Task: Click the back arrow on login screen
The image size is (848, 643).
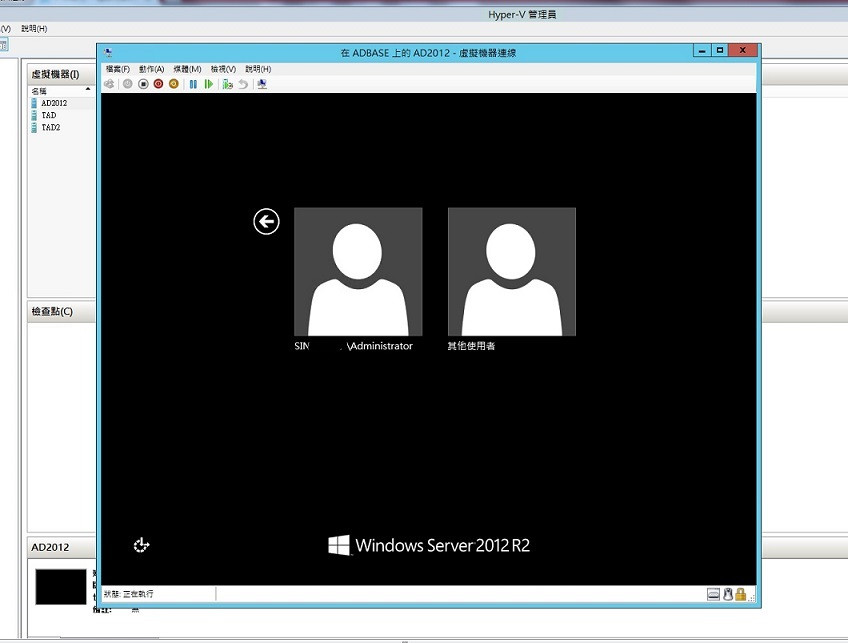Action: (x=267, y=221)
